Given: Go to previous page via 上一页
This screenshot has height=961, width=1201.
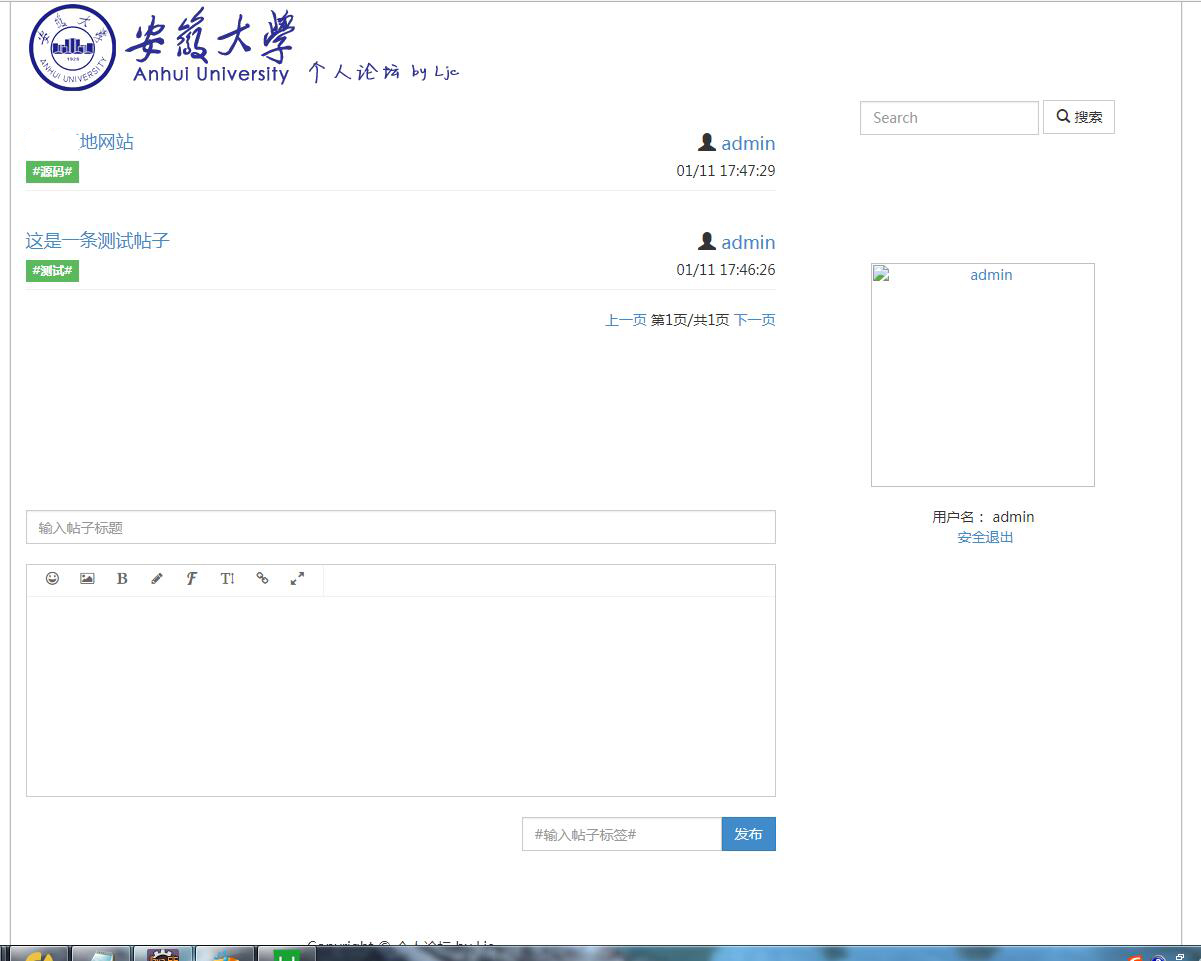Looking at the screenshot, I should coord(625,320).
